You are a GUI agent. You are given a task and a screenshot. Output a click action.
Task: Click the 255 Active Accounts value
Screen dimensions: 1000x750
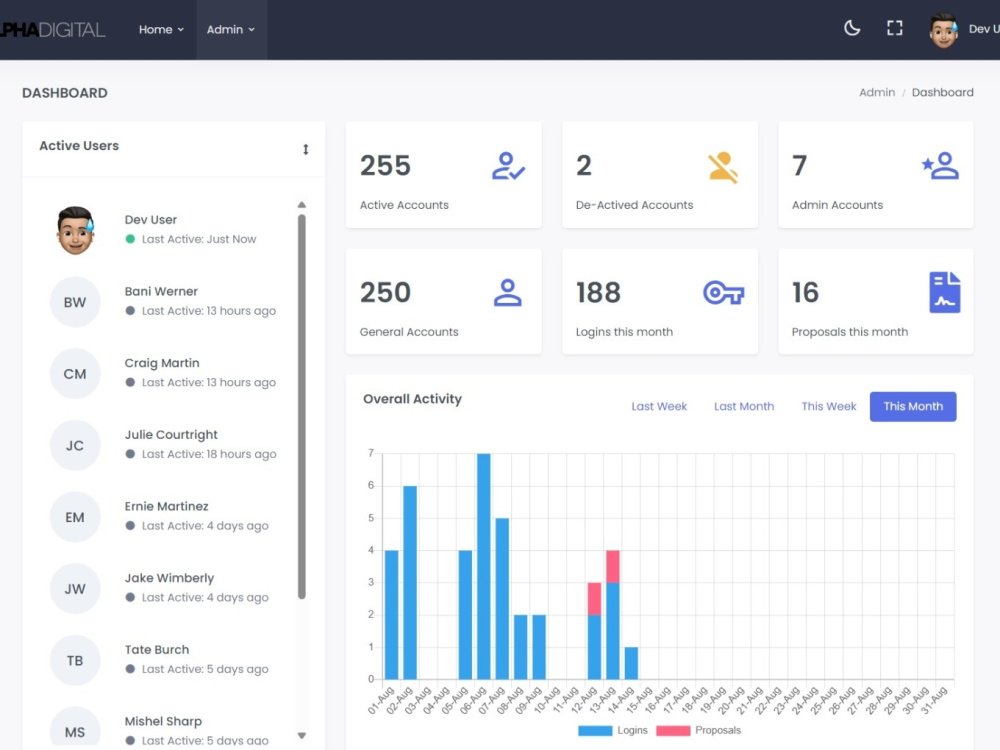(x=385, y=166)
